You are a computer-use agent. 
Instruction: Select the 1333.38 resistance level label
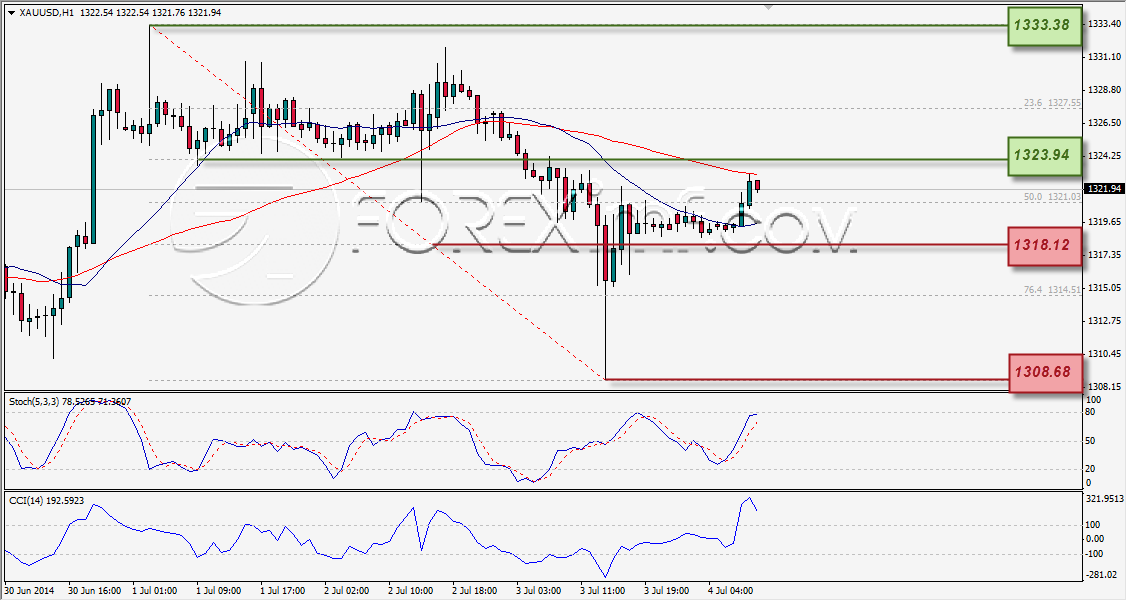click(1044, 25)
